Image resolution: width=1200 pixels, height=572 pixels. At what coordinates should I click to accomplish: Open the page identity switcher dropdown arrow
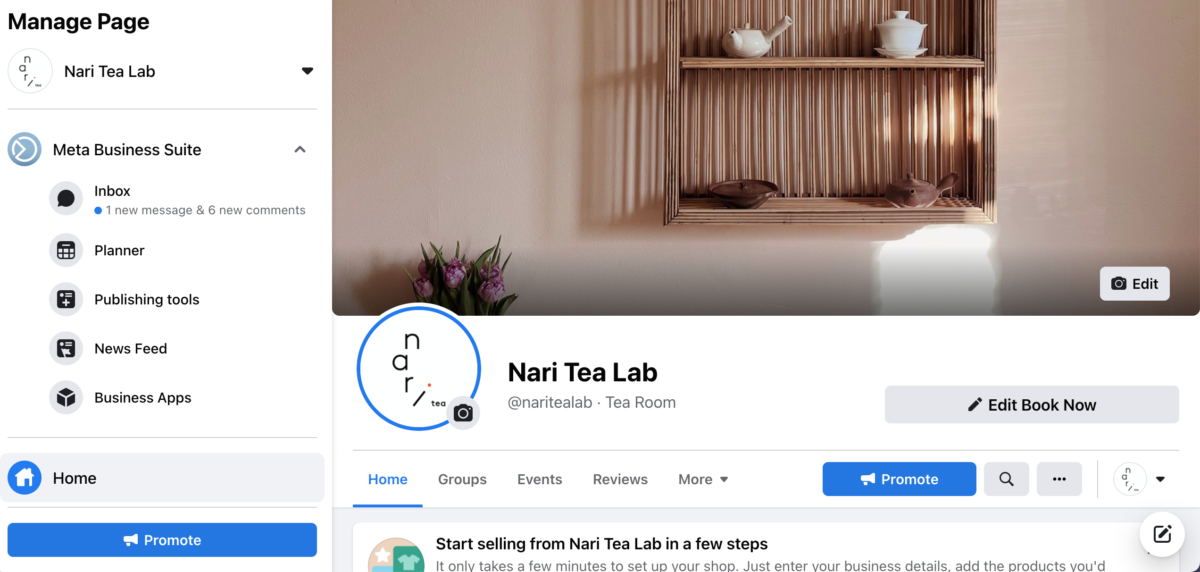pyautogui.click(x=1160, y=479)
